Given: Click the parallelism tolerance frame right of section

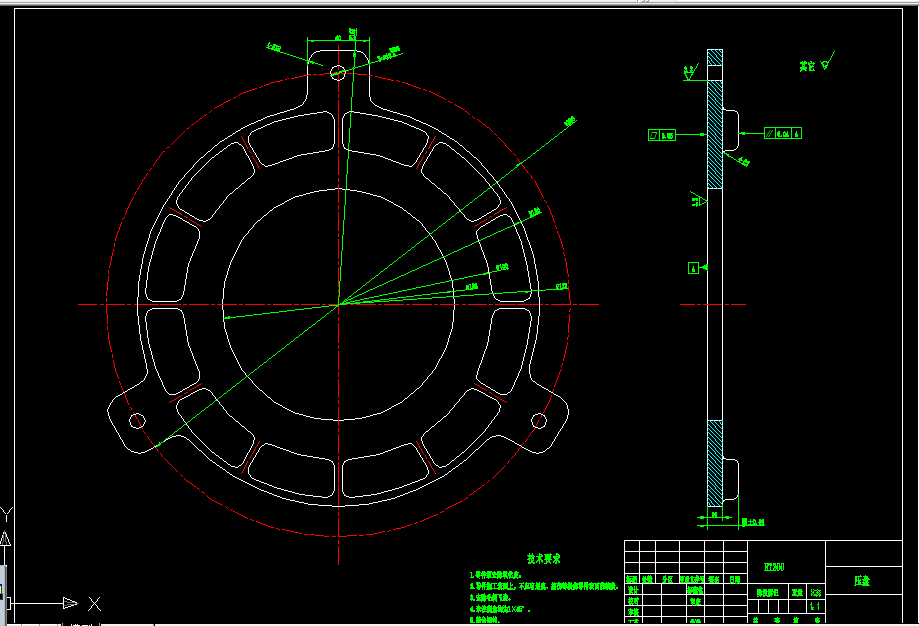Looking at the screenshot, I should click(783, 134).
